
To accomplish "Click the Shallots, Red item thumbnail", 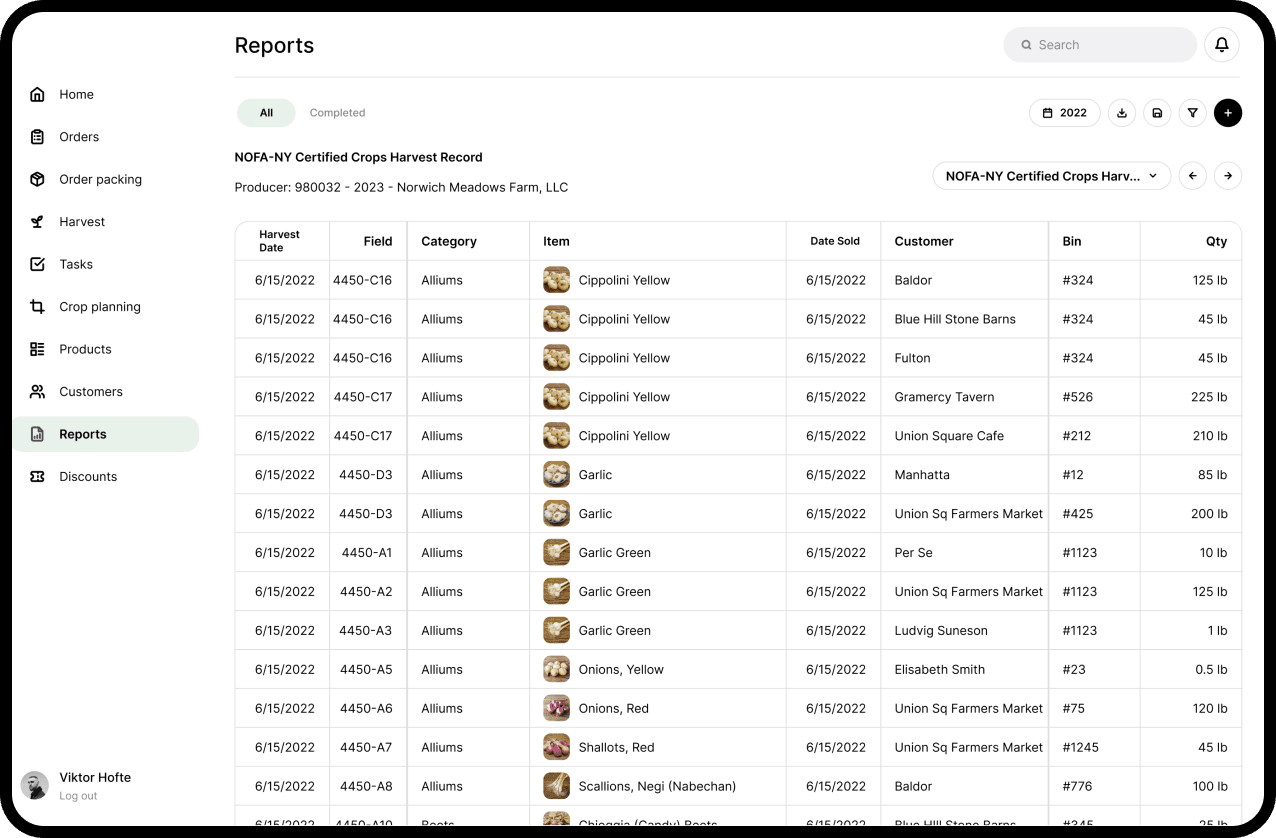I will pyautogui.click(x=556, y=747).
